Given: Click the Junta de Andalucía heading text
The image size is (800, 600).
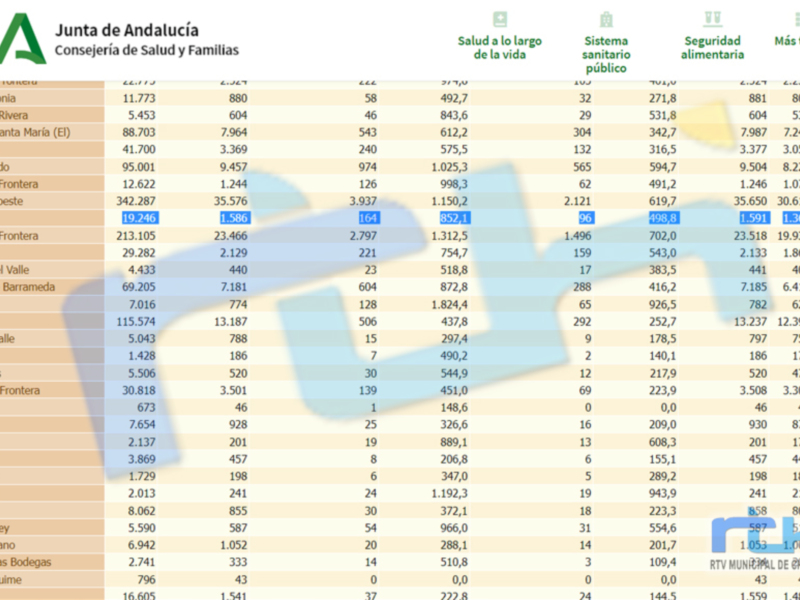Looking at the screenshot, I should (126, 30).
